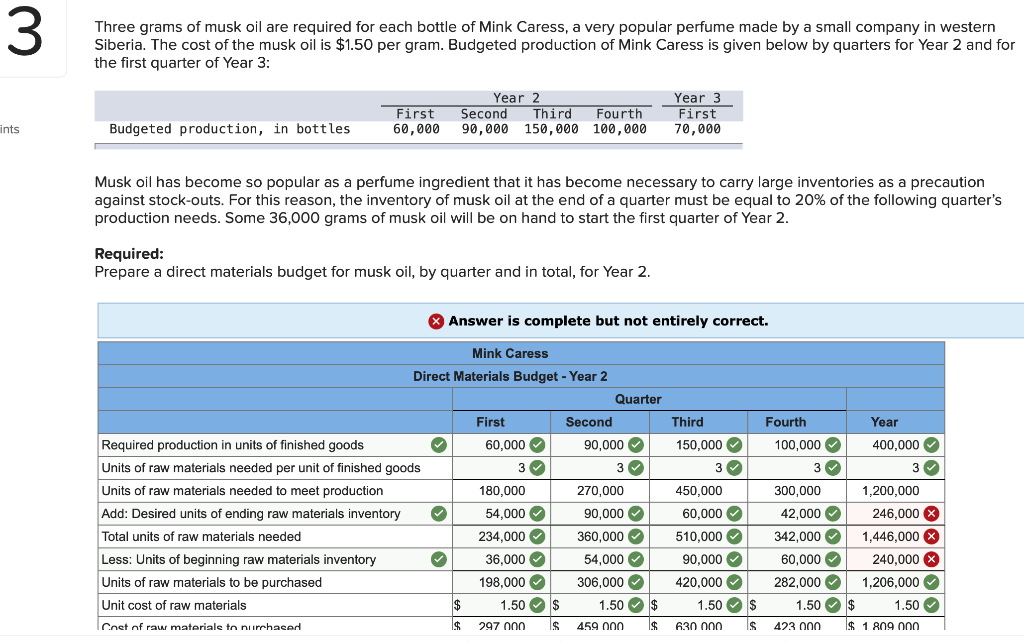This screenshot has width=1024, height=642.
Task: Click the Fourth quarter 60,000 beginning inventory cell
Action: click(797, 559)
